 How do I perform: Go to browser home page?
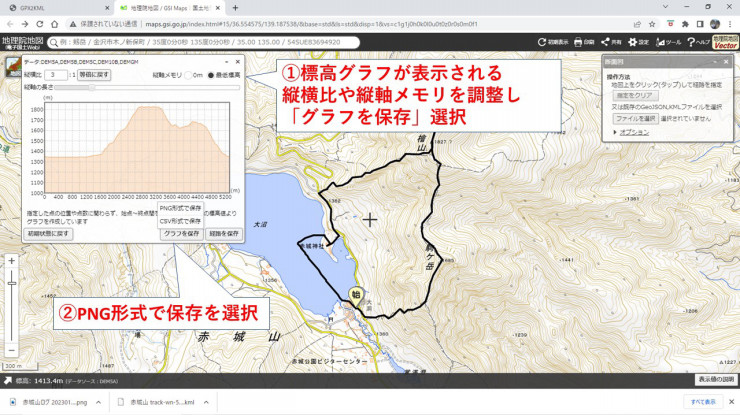[x=55, y=24]
